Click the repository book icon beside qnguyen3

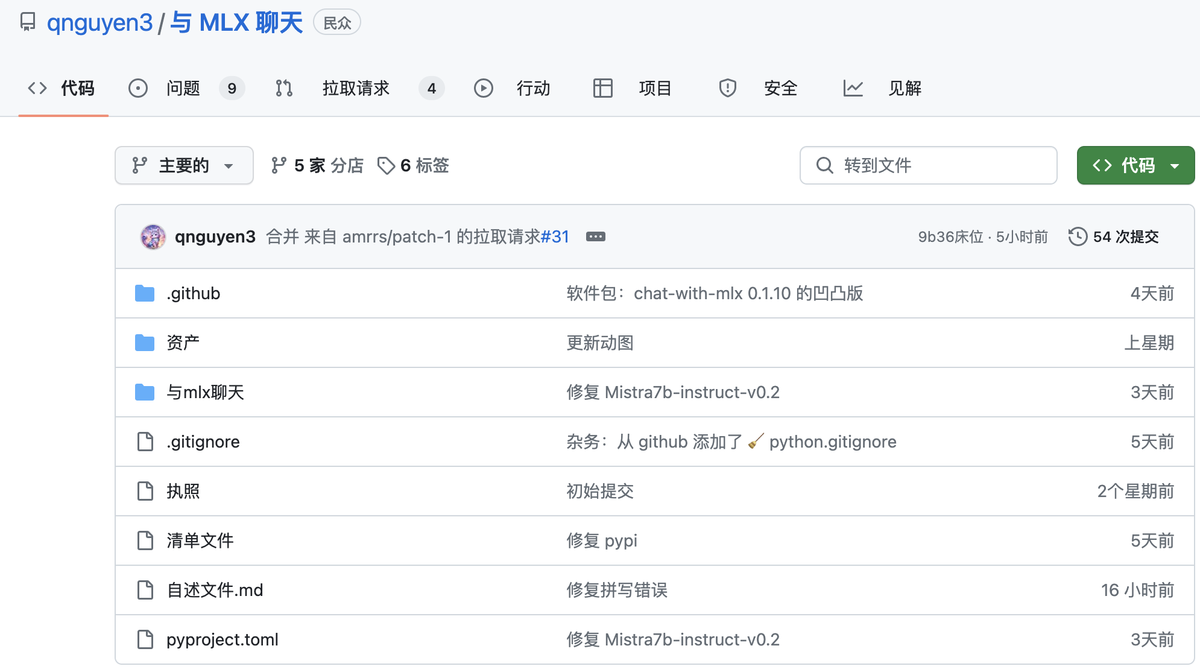coord(28,22)
